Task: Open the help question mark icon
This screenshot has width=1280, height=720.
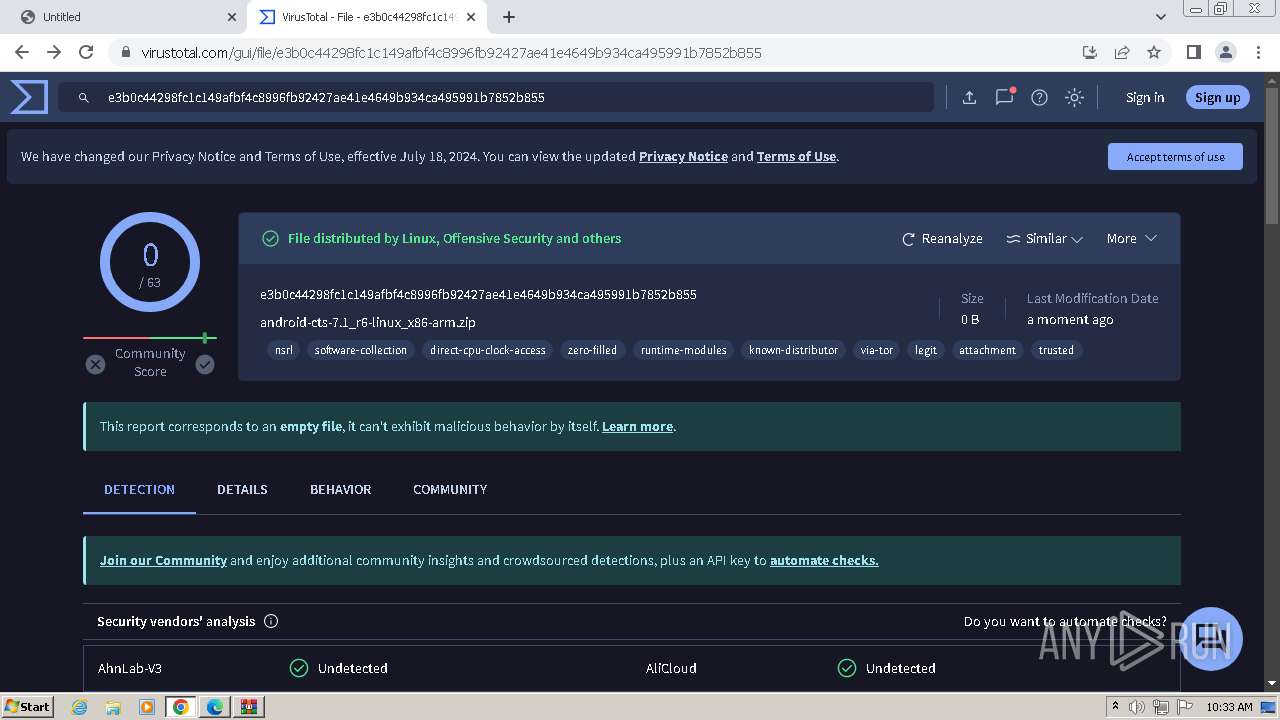Action: 1039,97
